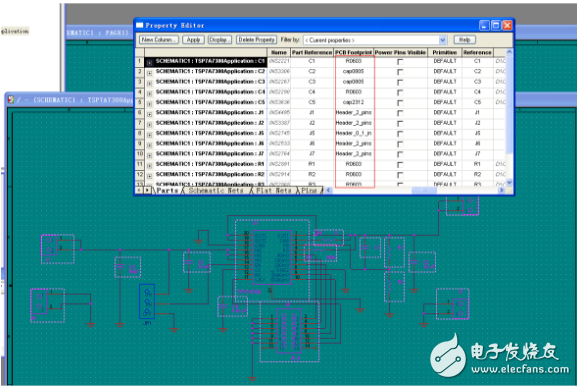This screenshot has width=578, height=386.
Task: Select the R1 part reference cell
Action: [312, 164]
